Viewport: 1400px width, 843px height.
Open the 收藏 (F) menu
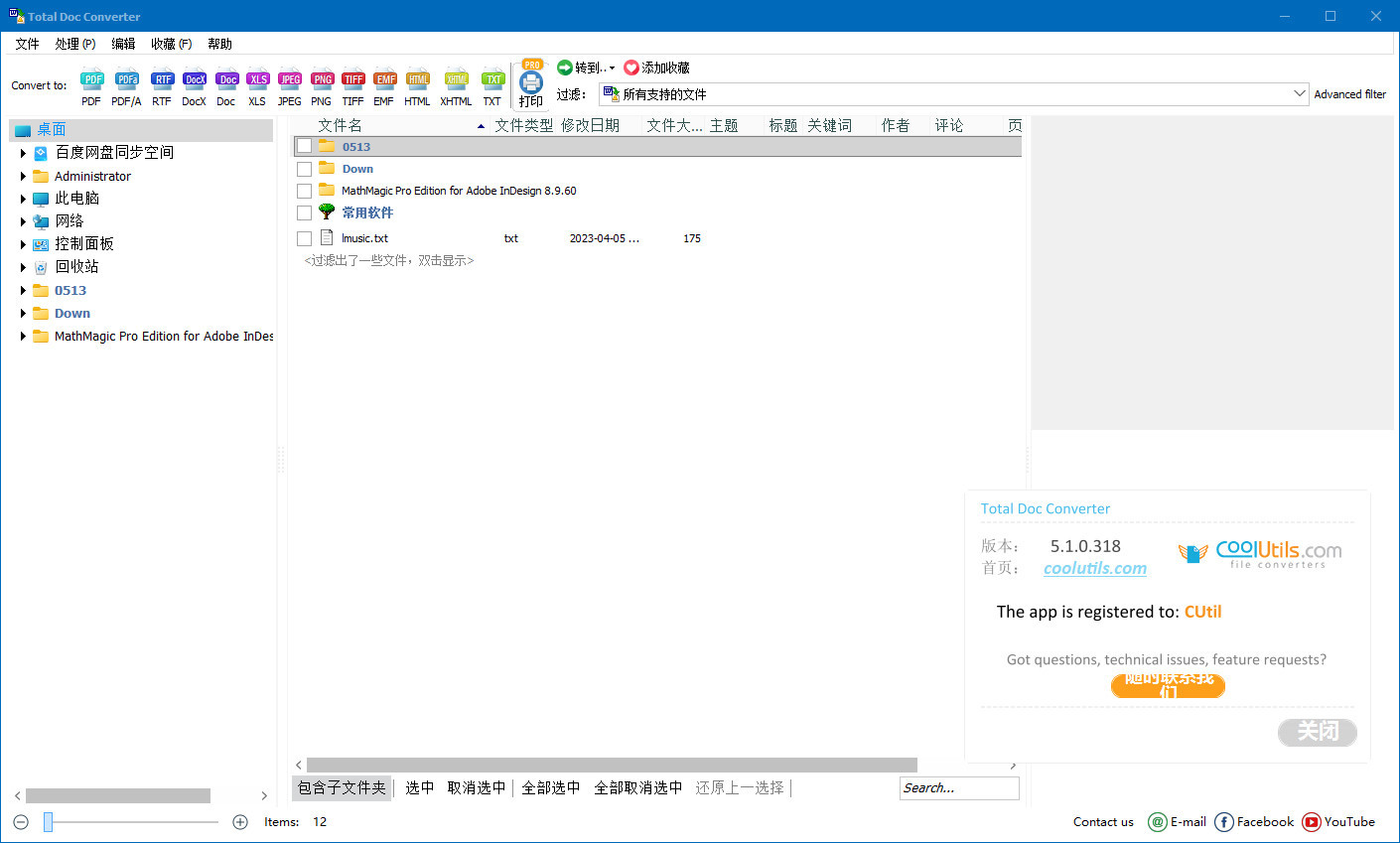170,43
